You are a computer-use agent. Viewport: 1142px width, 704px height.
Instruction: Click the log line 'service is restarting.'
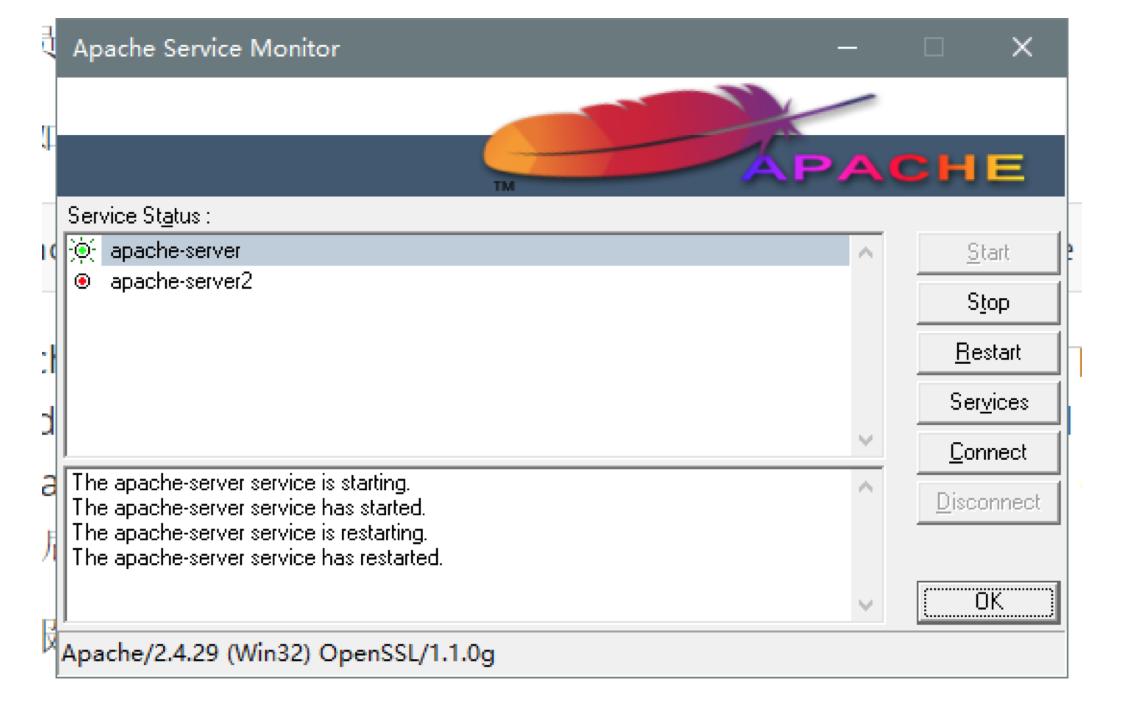coord(250,532)
